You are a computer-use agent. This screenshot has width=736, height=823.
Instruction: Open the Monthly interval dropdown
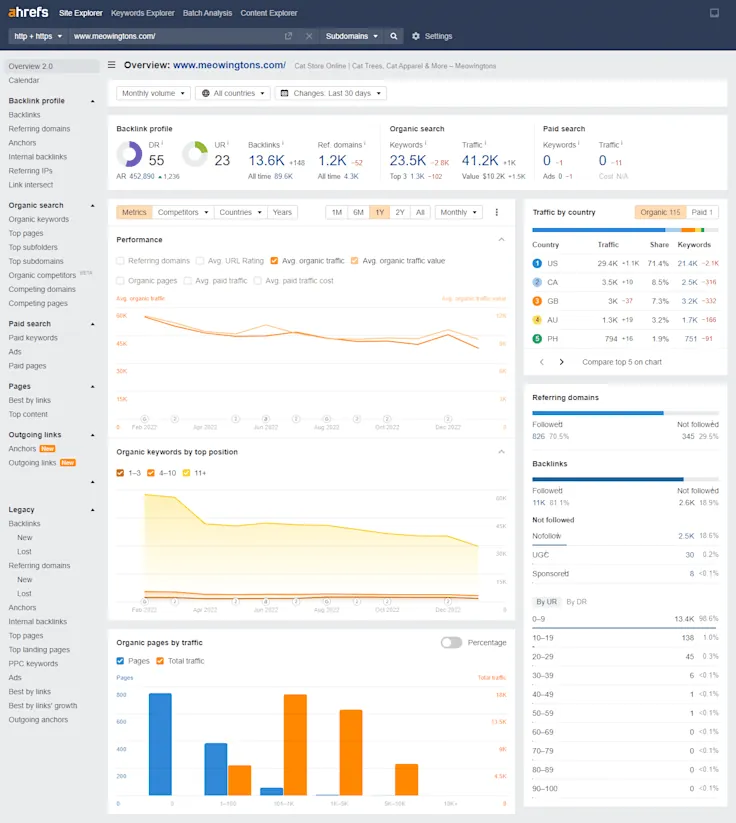coord(458,212)
